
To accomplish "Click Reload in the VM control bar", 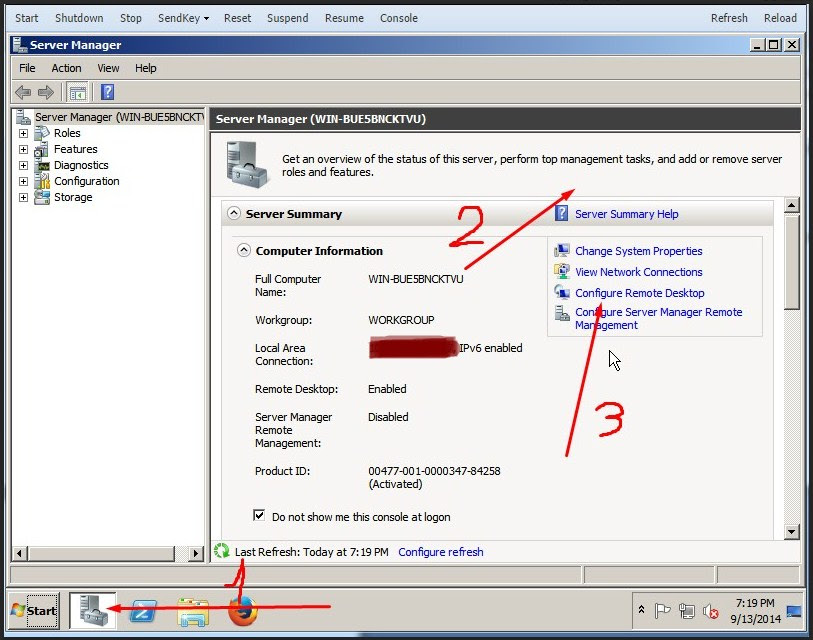I will [780, 18].
